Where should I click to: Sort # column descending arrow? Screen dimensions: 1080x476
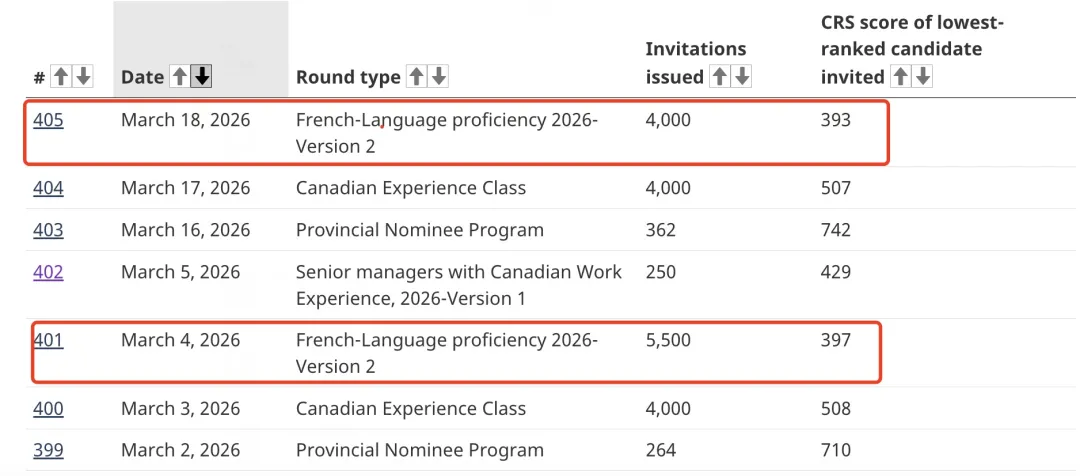click(x=83, y=77)
